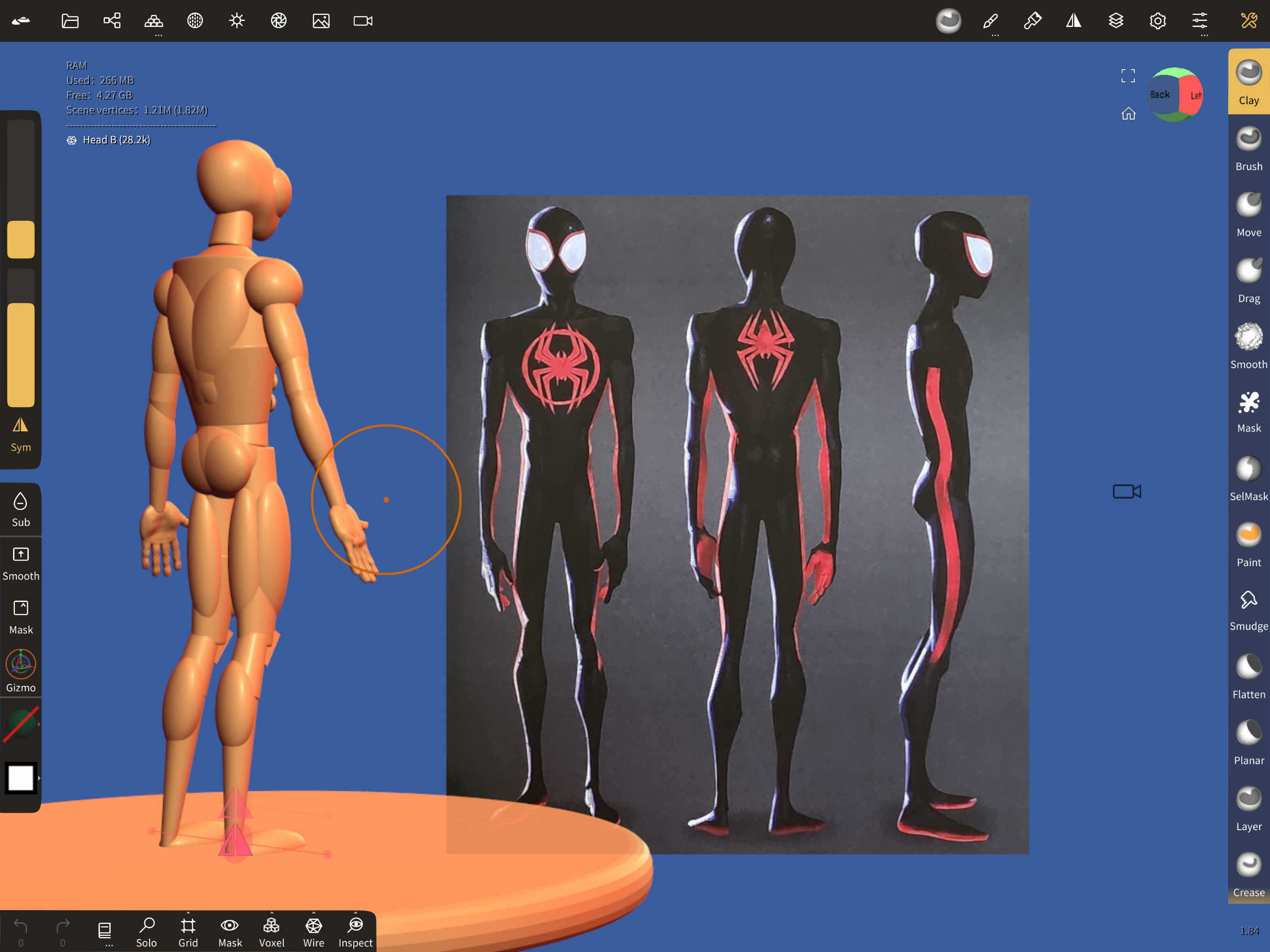Click the Scene vertices statistic text

[x=137, y=110]
